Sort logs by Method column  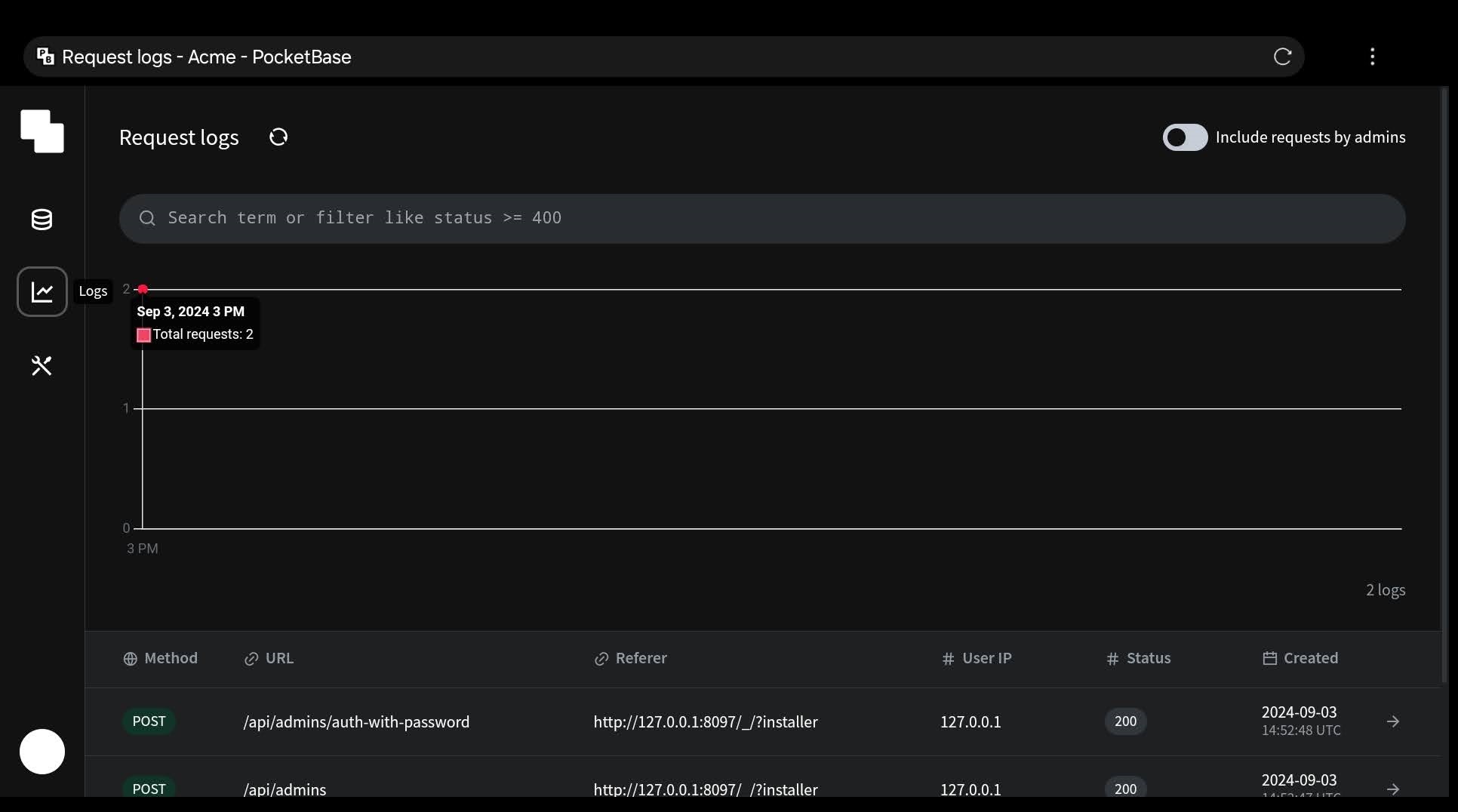click(161, 658)
